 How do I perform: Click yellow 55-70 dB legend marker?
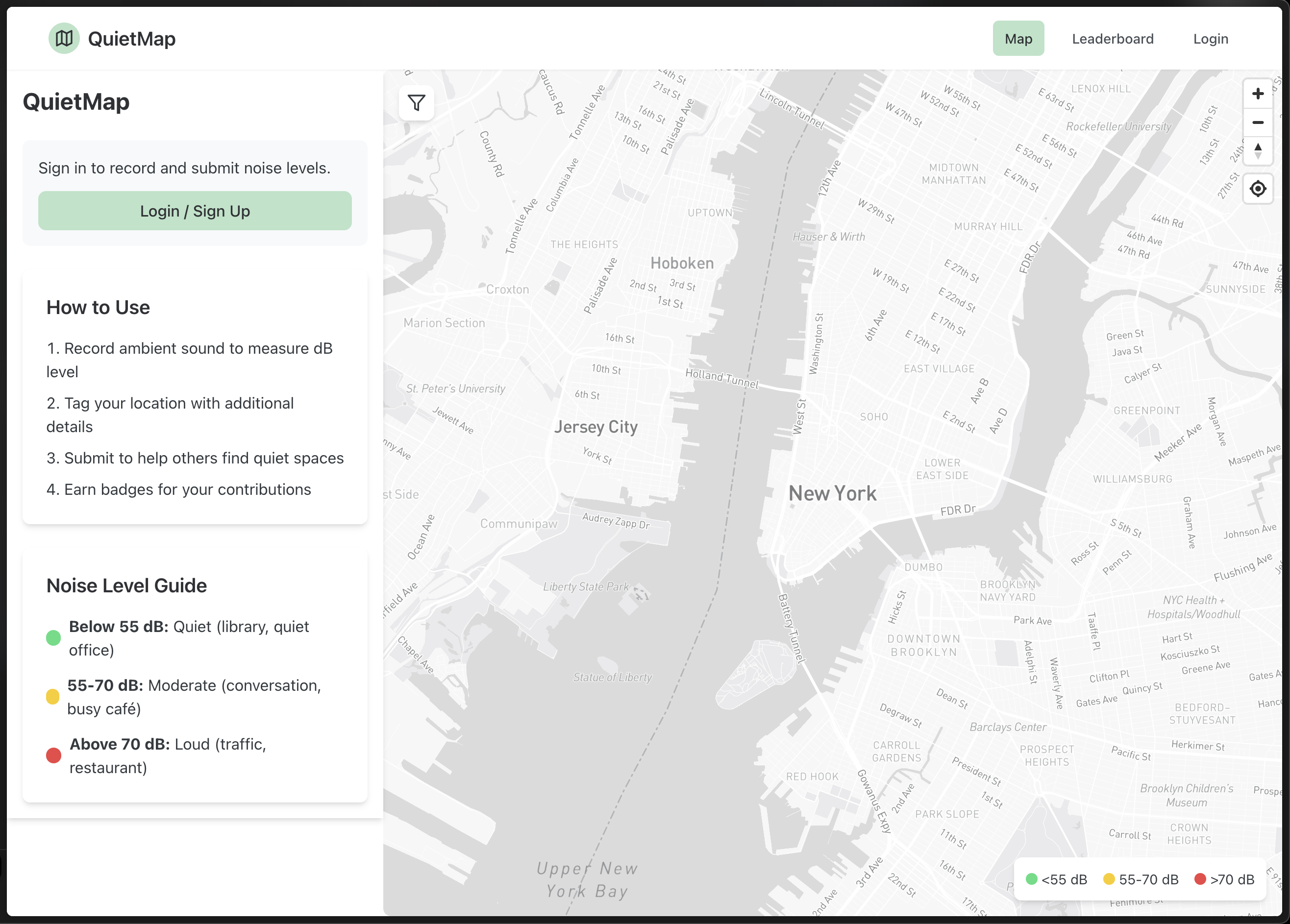(1109, 879)
